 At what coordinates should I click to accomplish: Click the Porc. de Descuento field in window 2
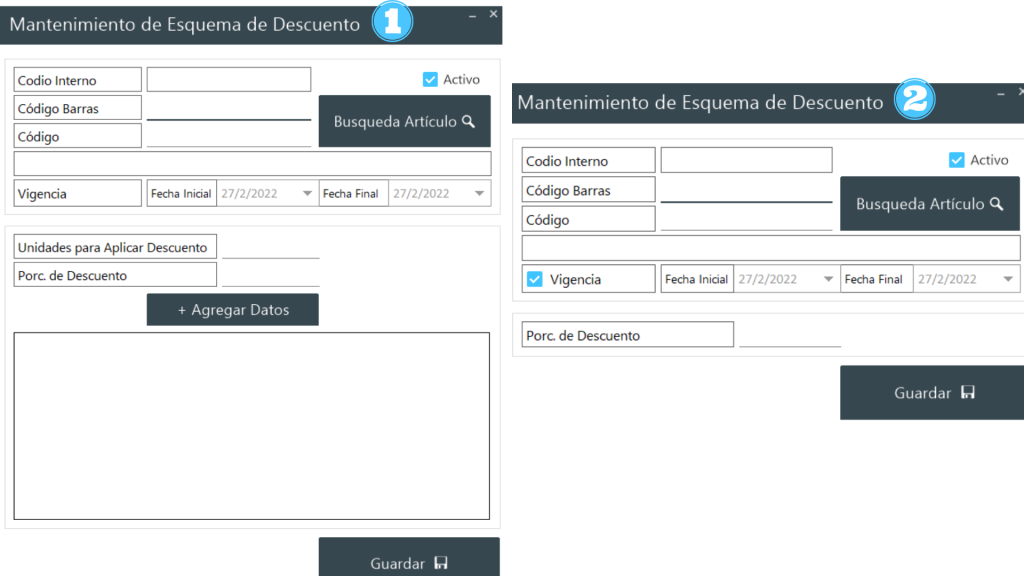tap(790, 335)
